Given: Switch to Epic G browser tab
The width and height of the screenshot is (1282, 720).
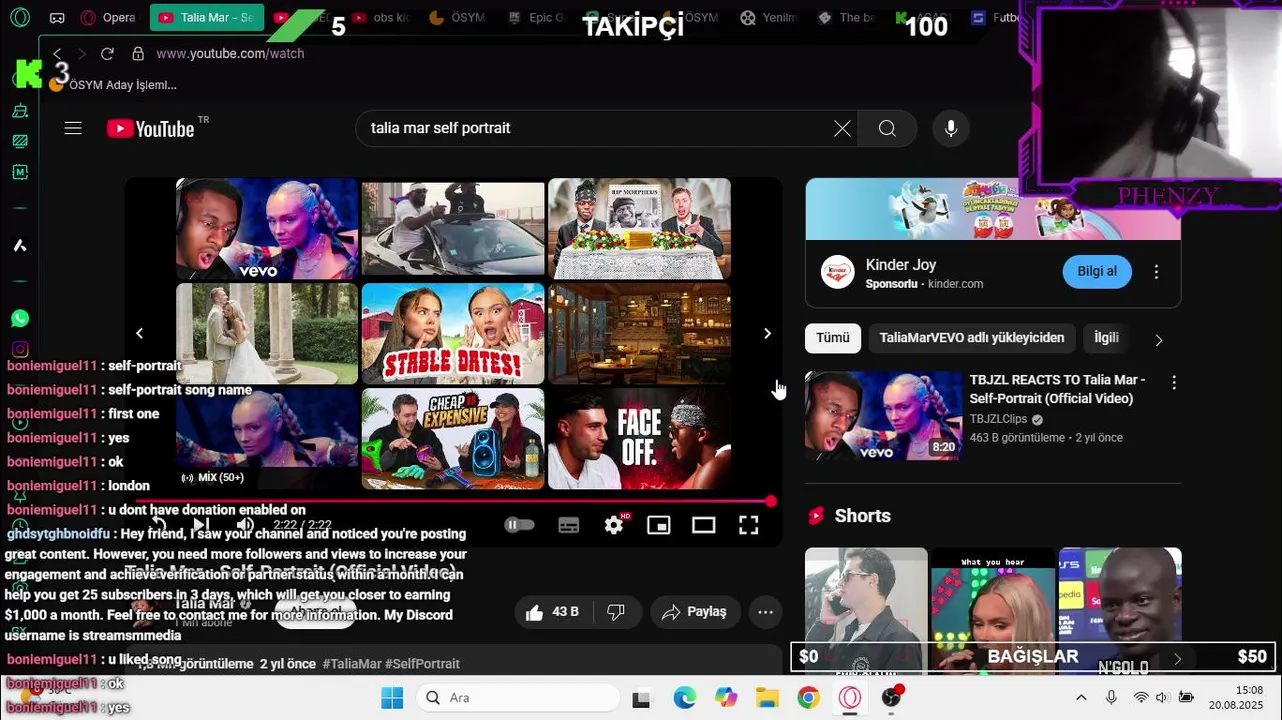Looking at the screenshot, I should pos(535,18).
